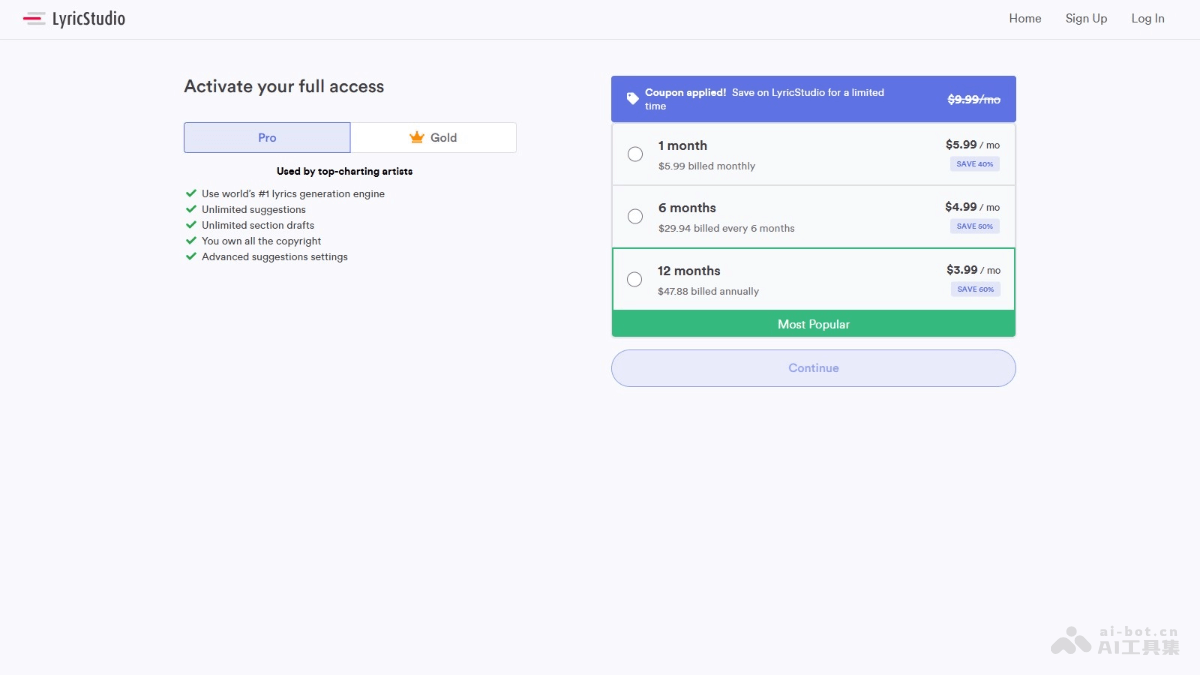Select the 1 month plan radio button

pos(635,154)
